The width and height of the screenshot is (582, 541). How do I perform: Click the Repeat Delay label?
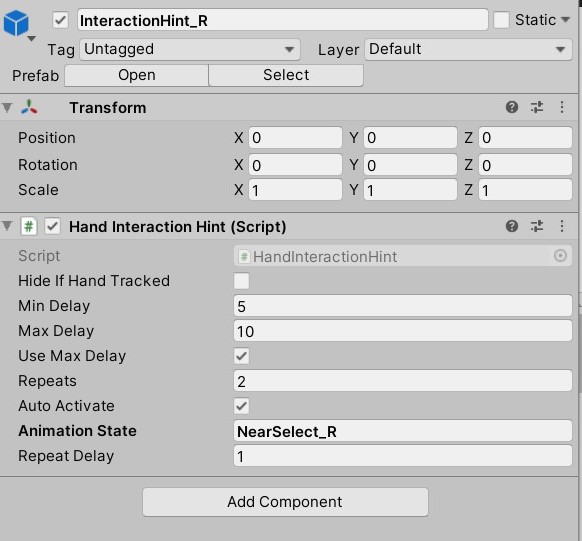tap(66, 456)
